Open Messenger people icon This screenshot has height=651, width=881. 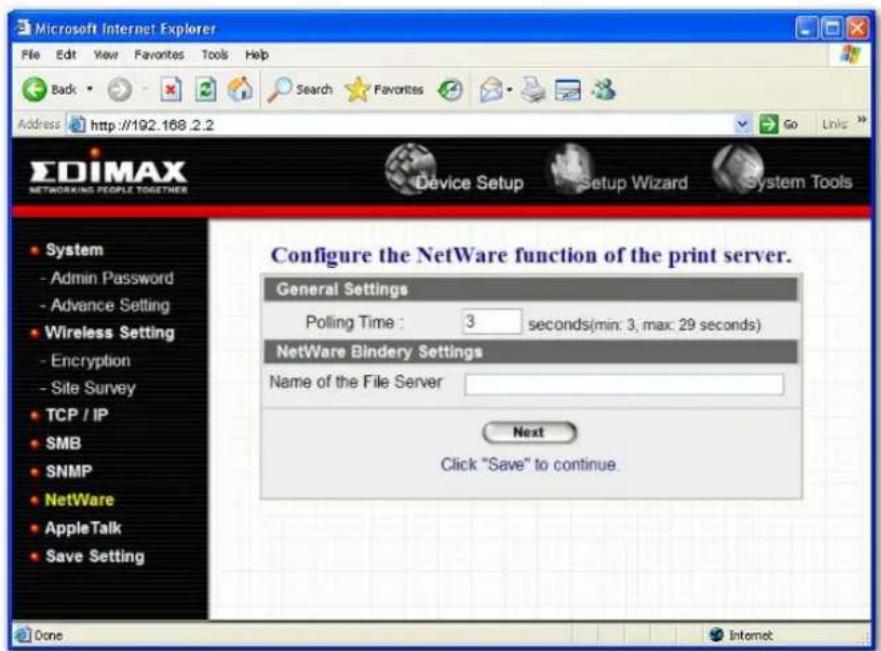tap(603, 89)
